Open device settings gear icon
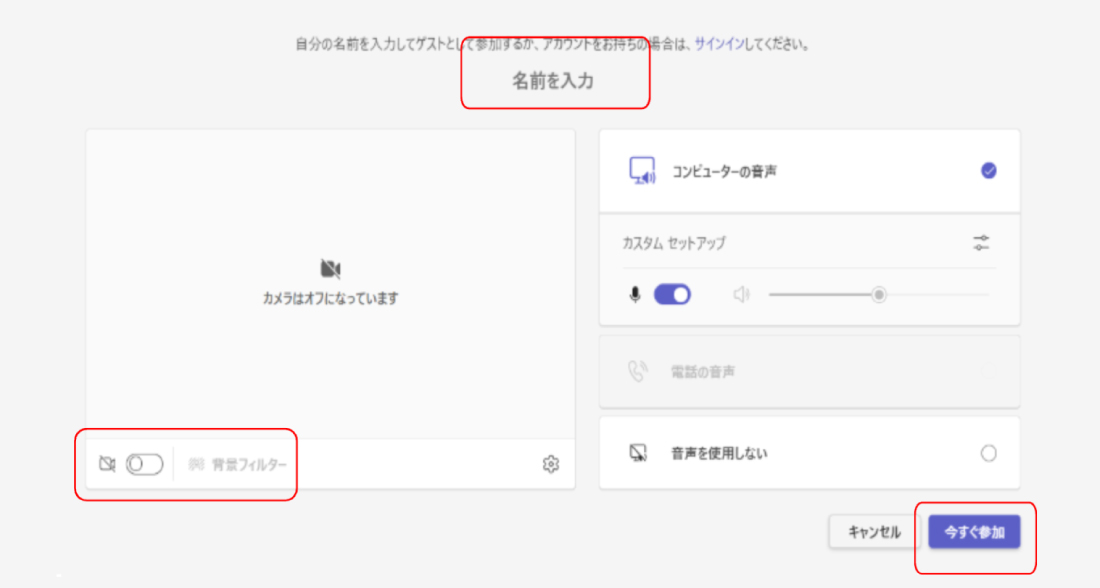The image size is (1100, 588). [550, 464]
